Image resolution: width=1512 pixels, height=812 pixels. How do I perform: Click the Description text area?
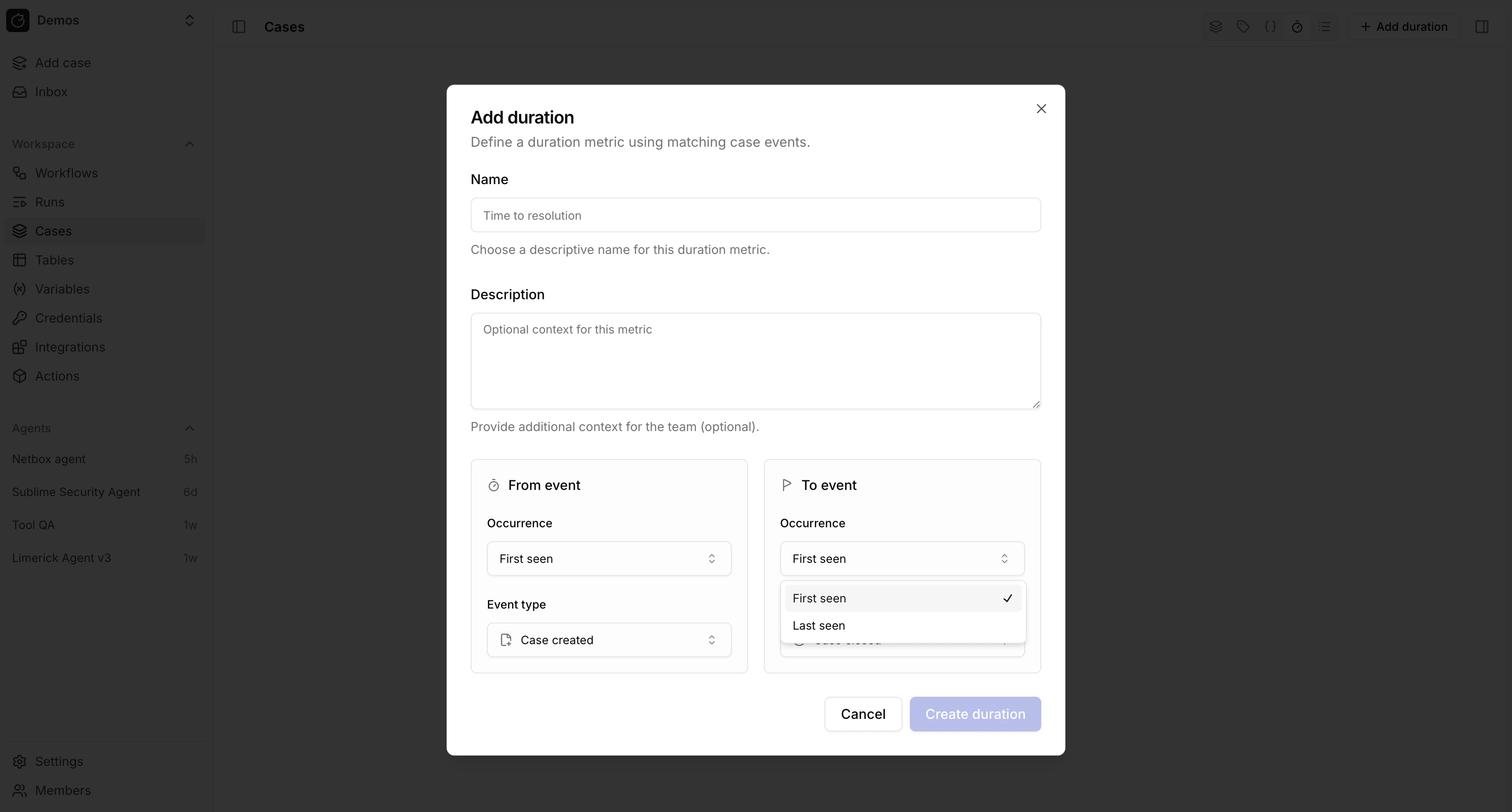pos(756,361)
